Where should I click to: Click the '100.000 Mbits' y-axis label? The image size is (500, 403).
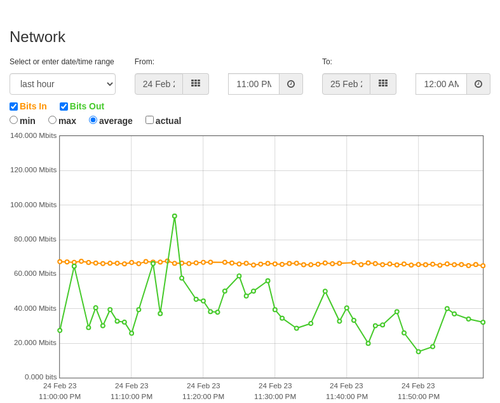(x=33, y=205)
